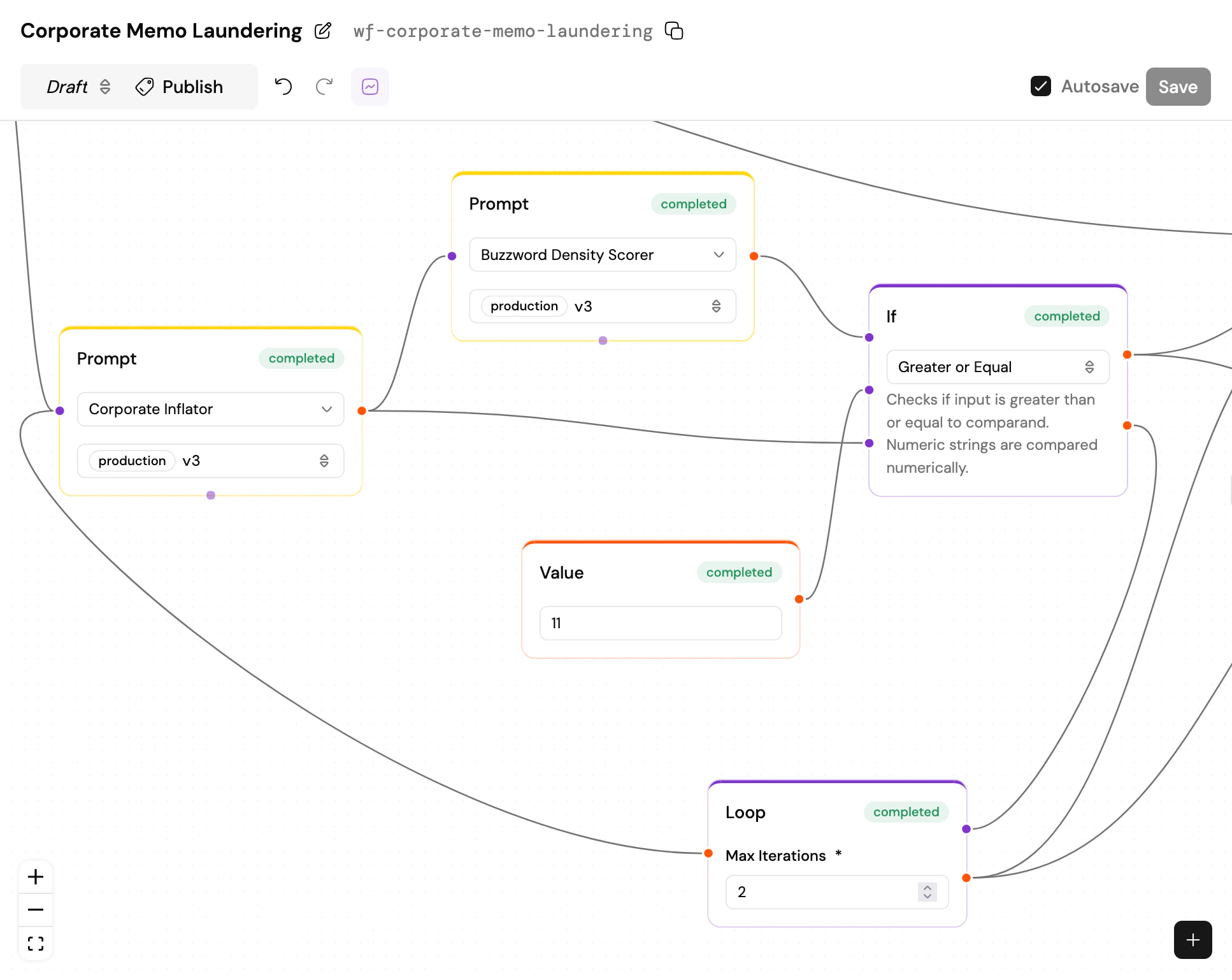Zoom in on the canvas
This screenshot has width=1232, height=980.
36,877
